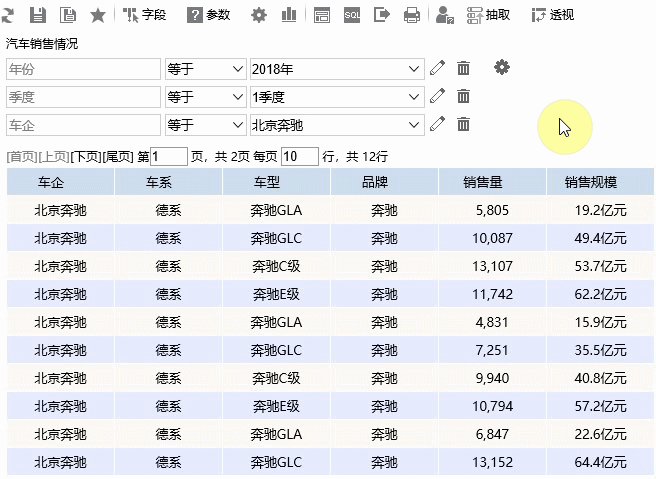
Task: Open the 北京奔驰 value dropdown
Action: point(337,125)
